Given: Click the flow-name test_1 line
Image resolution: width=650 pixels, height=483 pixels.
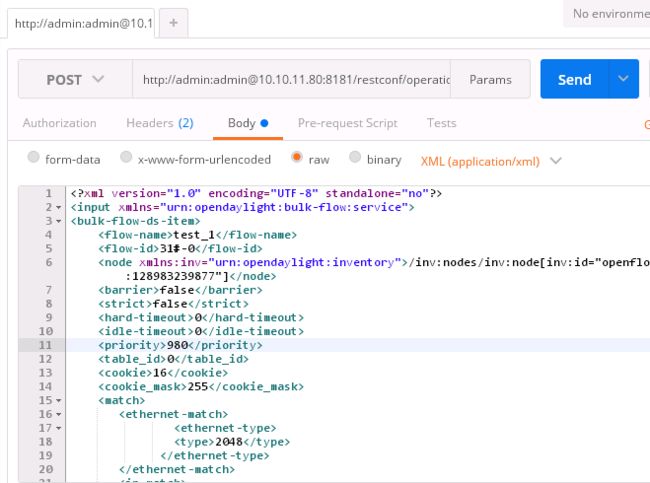Looking at the screenshot, I should (197, 235).
